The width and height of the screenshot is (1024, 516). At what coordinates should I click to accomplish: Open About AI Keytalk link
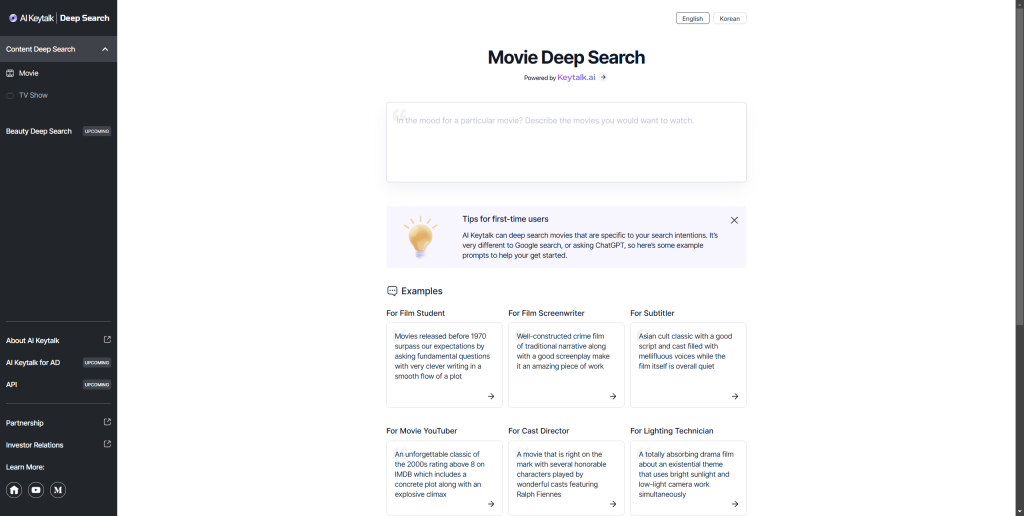click(x=33, y=340)
